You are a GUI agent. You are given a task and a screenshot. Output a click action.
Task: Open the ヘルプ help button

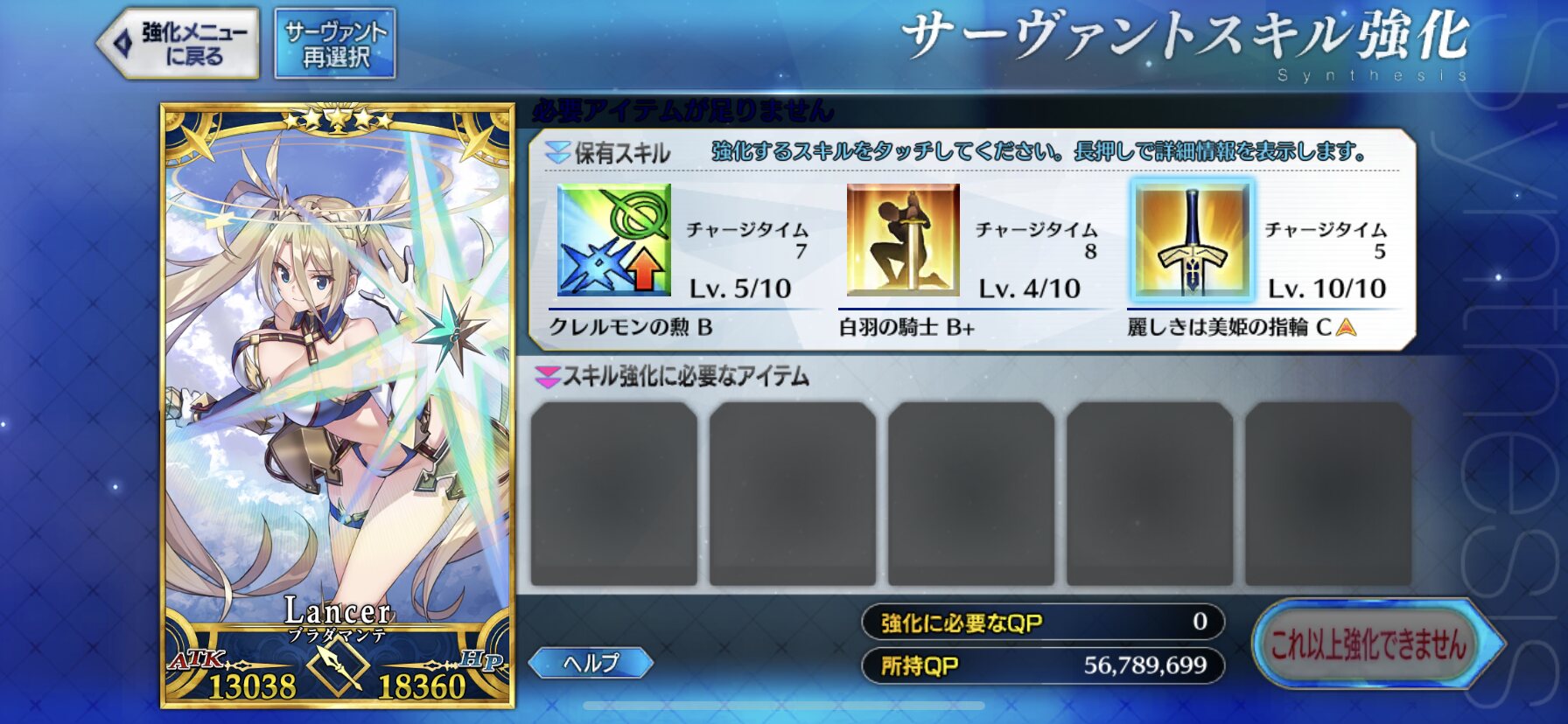591,663
